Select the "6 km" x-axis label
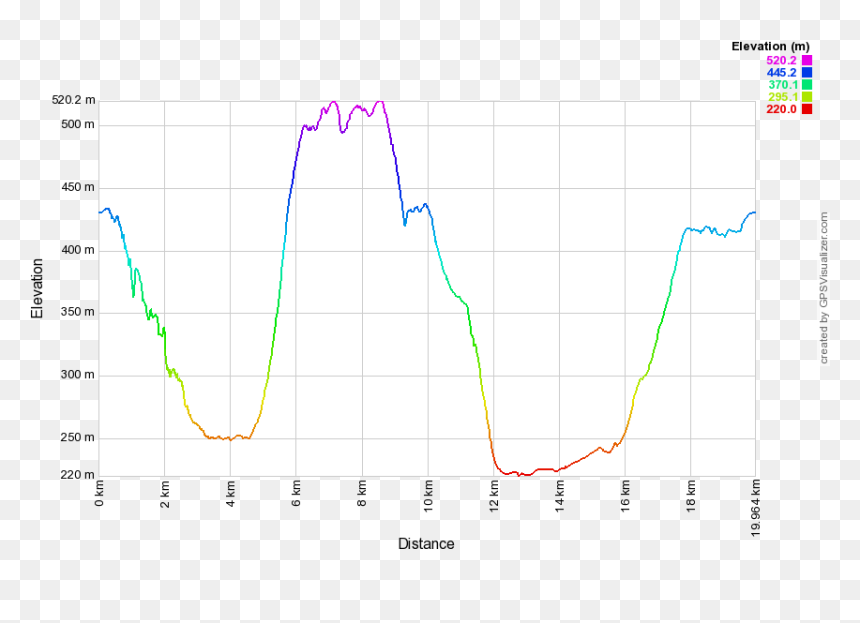The width and height of the screenshot is (860, 623). click(296, 494)
